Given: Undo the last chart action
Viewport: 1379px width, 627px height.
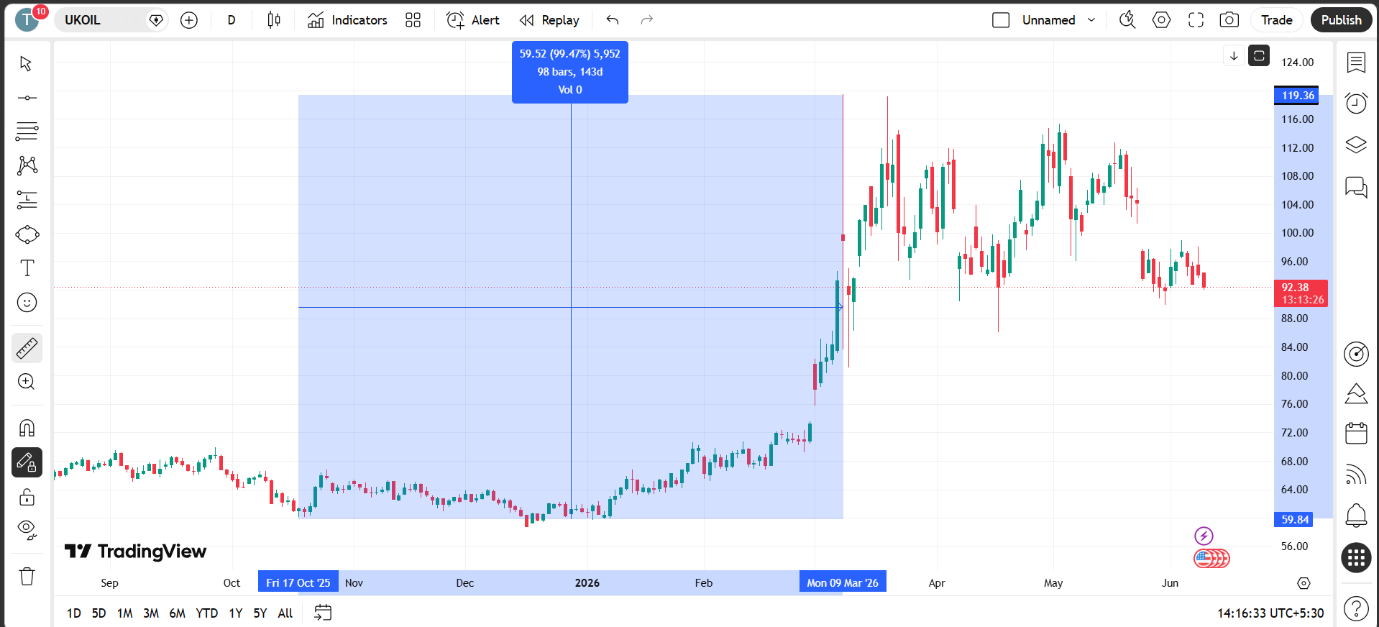Looking at the screenshot, I should click(x=613, y=20).
